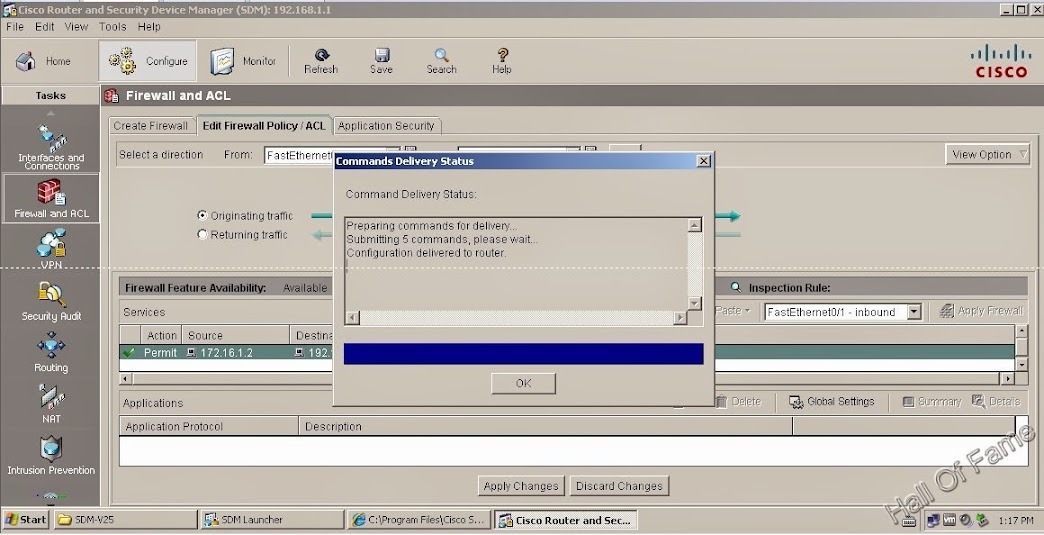This screenshot has width=1044, height=535.
Task: Click the Description column header
Action: pyautogui.click(x=546, y=427)
